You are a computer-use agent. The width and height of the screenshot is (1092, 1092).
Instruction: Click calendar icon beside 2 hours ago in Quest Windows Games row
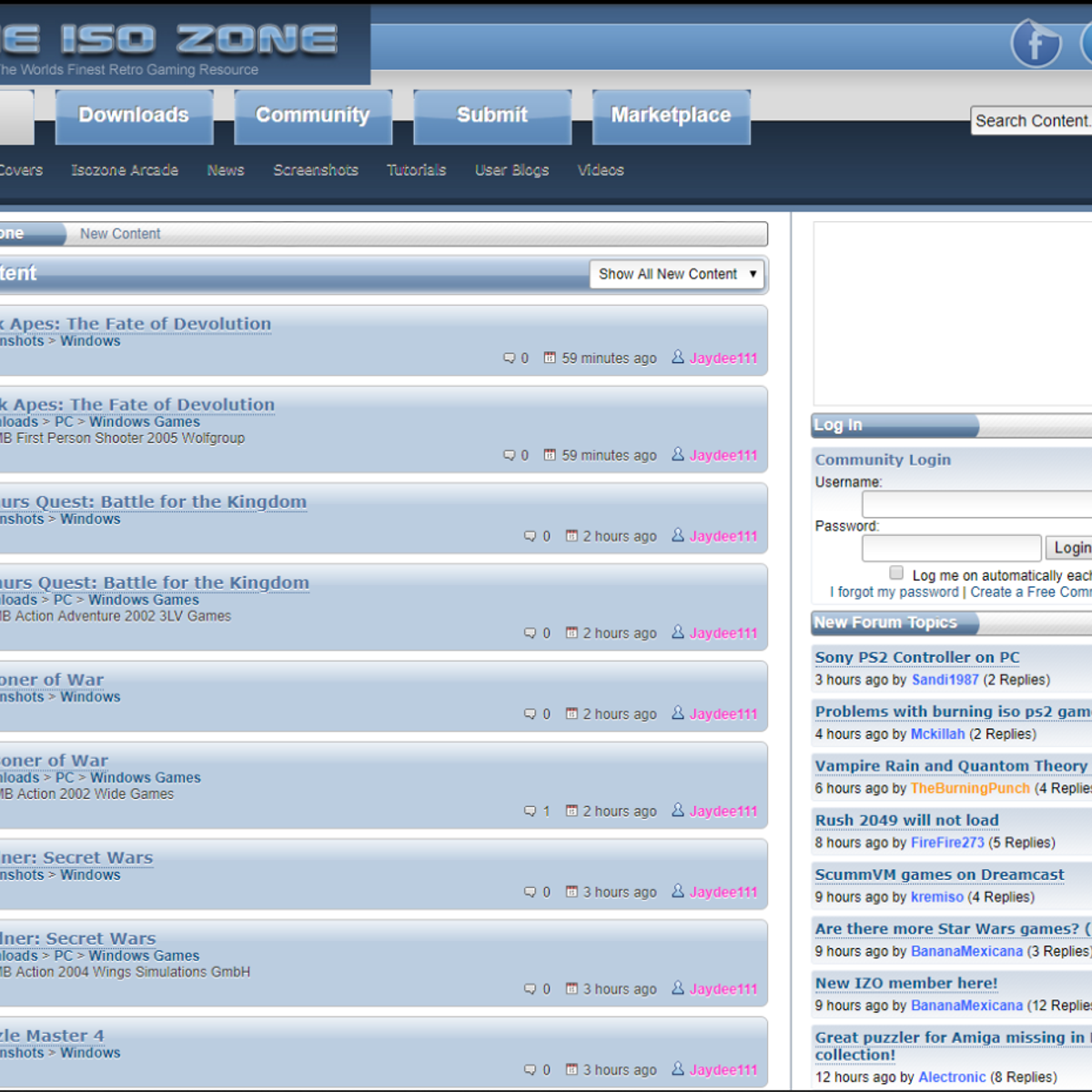(x=571, y=632)
